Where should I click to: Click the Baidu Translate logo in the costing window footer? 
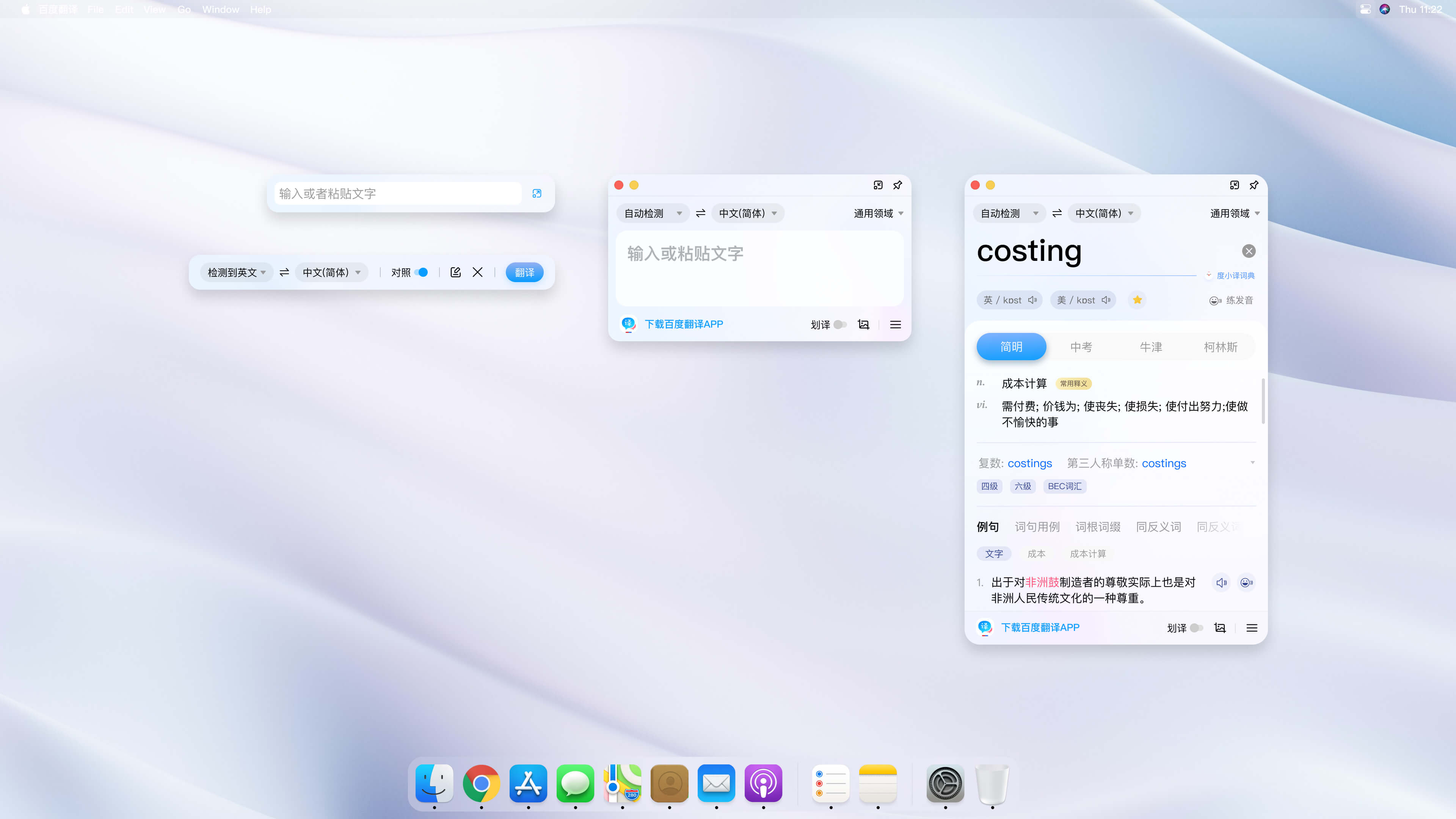[x=985, y=628]
